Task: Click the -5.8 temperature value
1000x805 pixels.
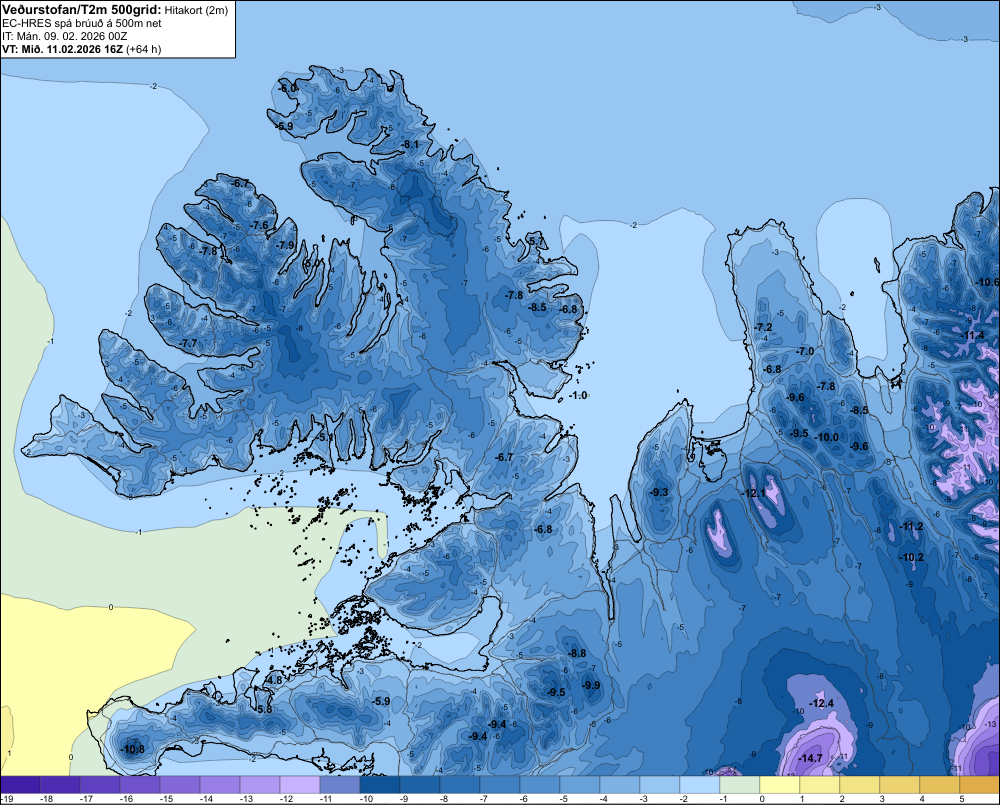Action: (x=263, y=709)
